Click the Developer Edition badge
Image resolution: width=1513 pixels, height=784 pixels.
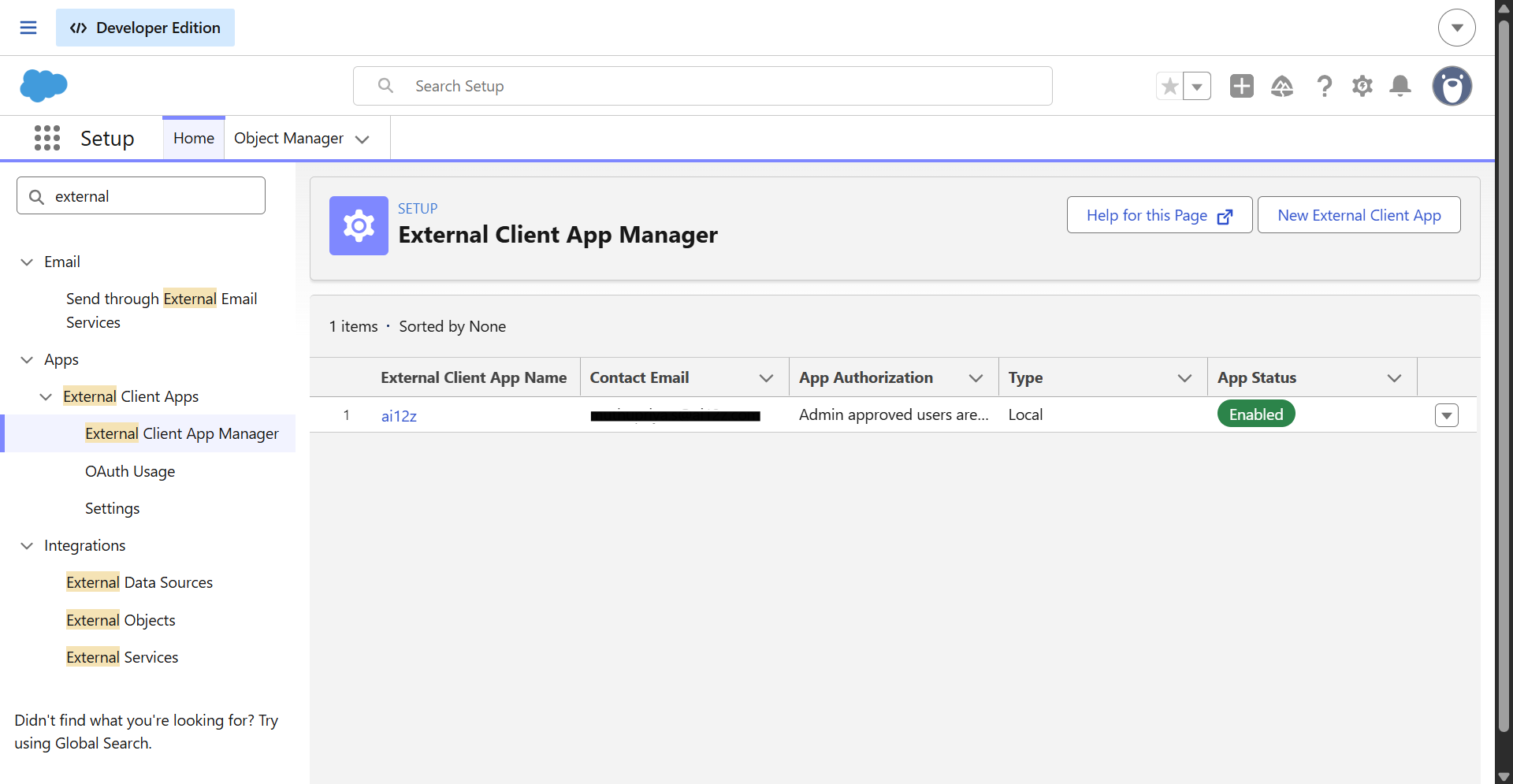tap(145, 28)
